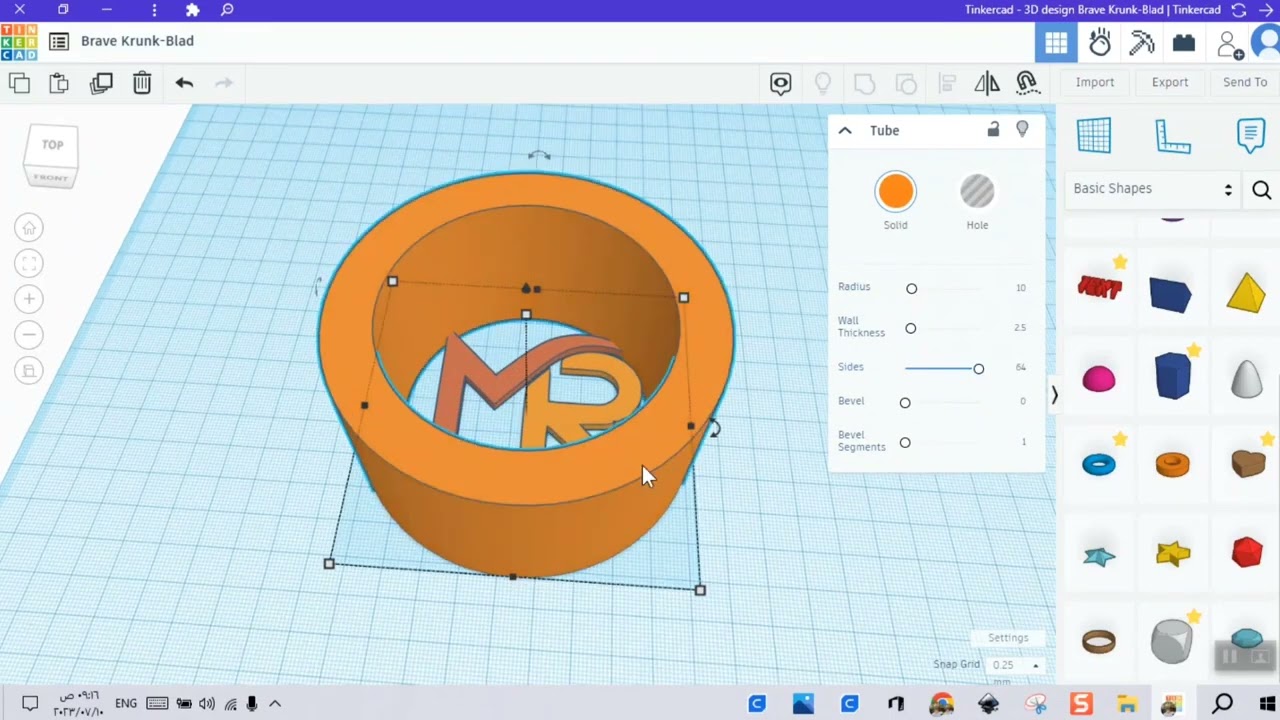
Task: Add a Workplane tool
Action: [1094, 135]
